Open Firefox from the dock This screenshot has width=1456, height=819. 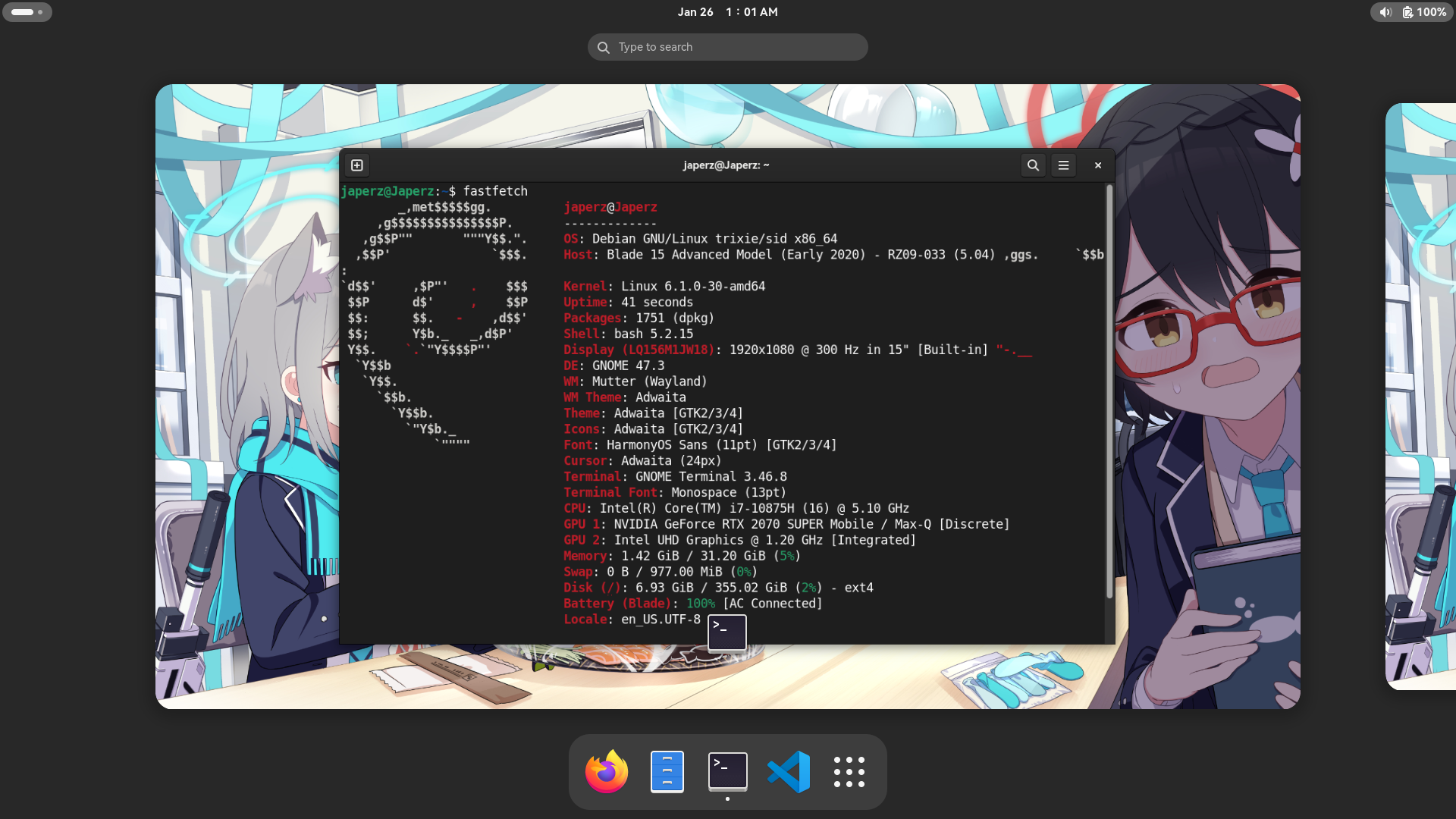(x=607, y=771)
